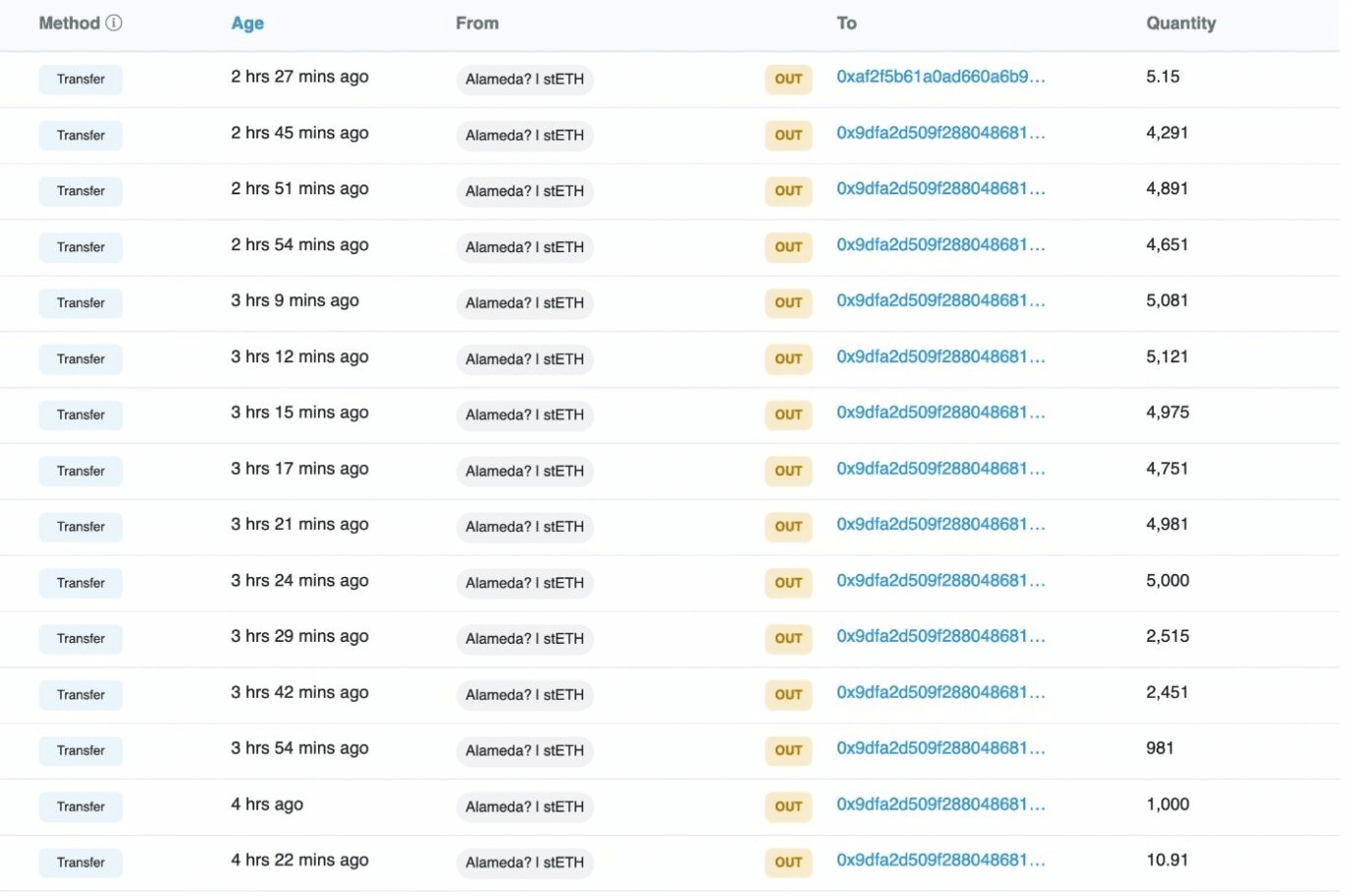Select the quantity value 4,981

[1167, 524]
